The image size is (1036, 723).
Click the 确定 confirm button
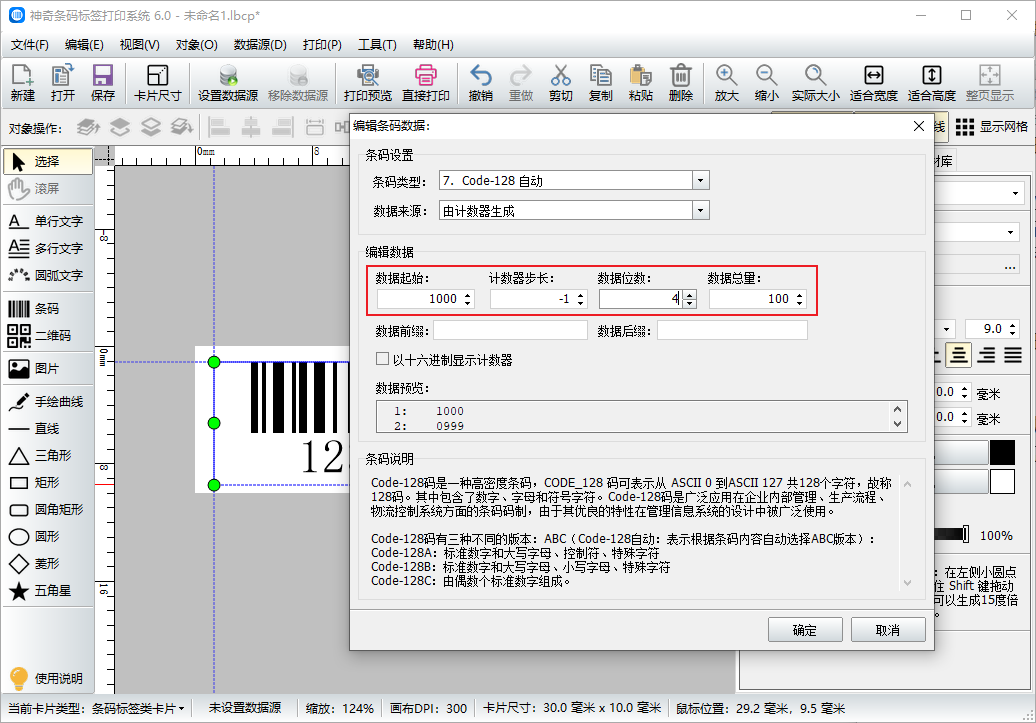tap(805, 630)
